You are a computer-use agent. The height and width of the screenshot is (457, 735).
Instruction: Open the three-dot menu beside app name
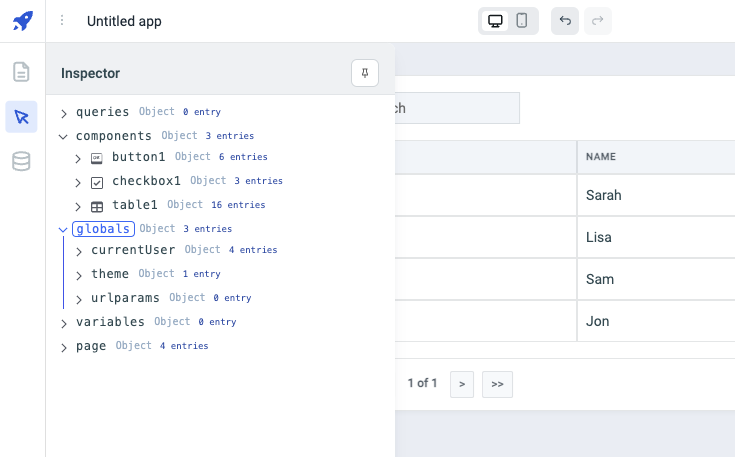62,21
